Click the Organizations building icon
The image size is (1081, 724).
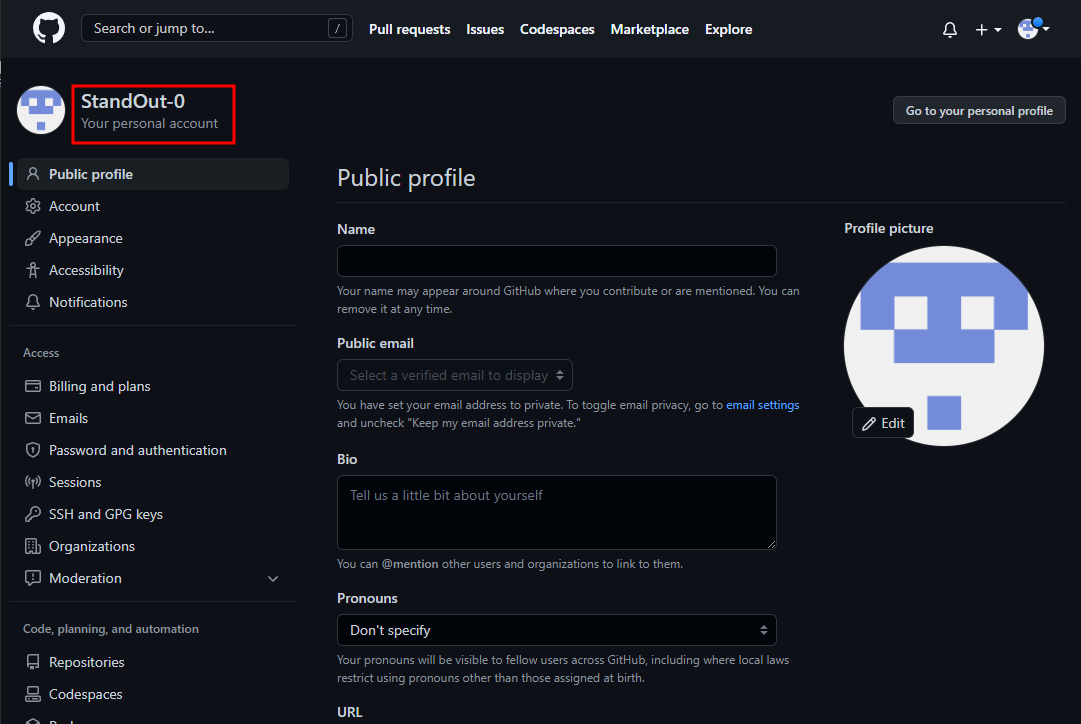[32, 546]
